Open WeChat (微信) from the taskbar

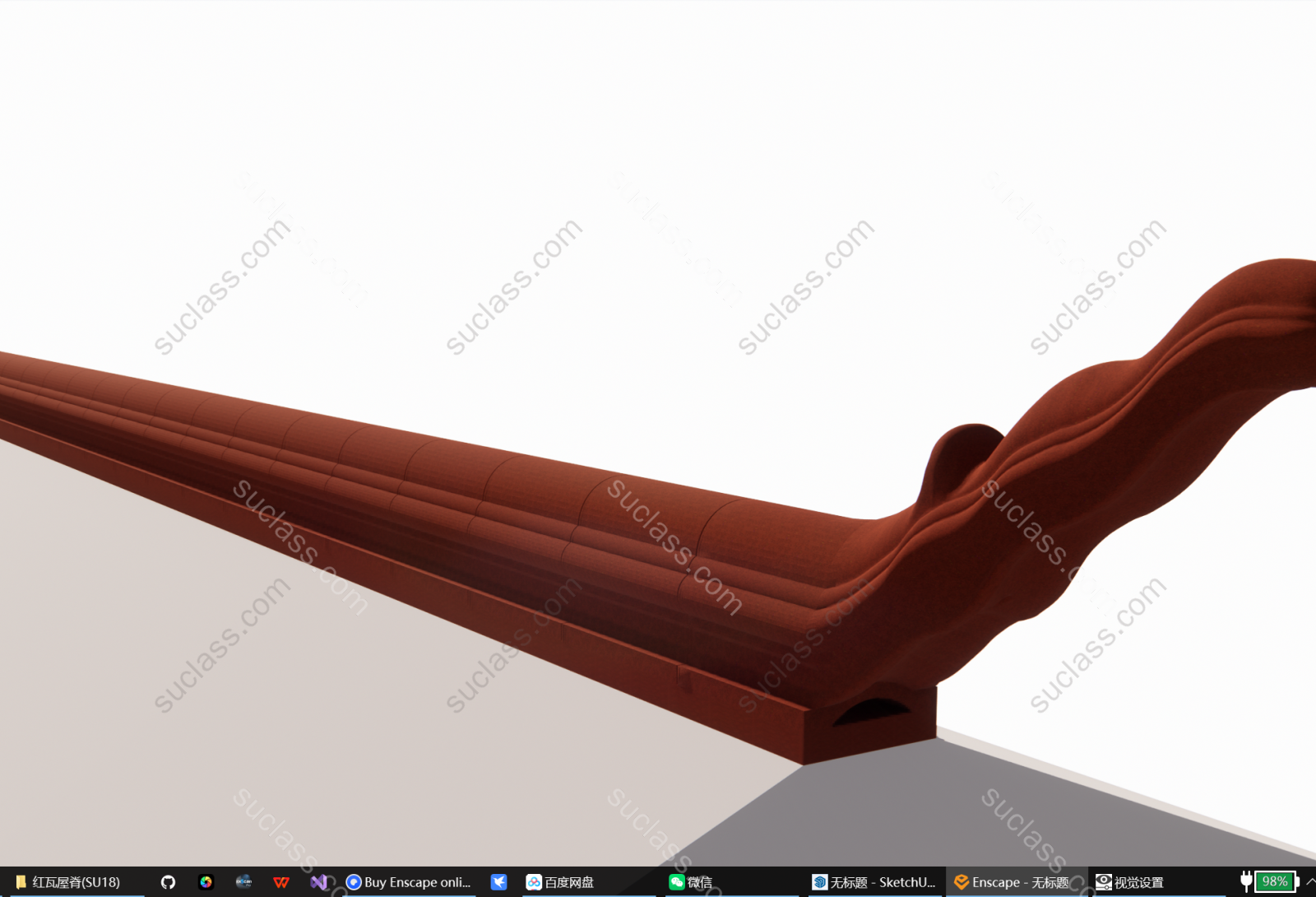[x=691, y=882]
